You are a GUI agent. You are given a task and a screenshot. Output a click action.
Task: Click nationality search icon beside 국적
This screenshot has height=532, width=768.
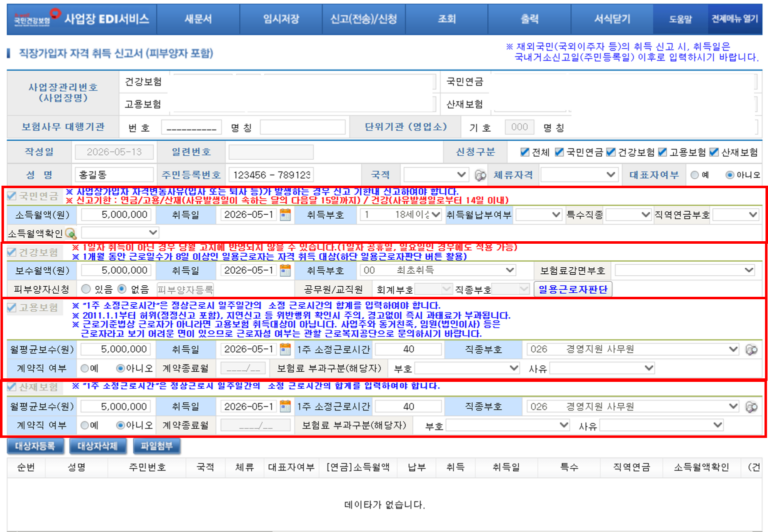480,175
